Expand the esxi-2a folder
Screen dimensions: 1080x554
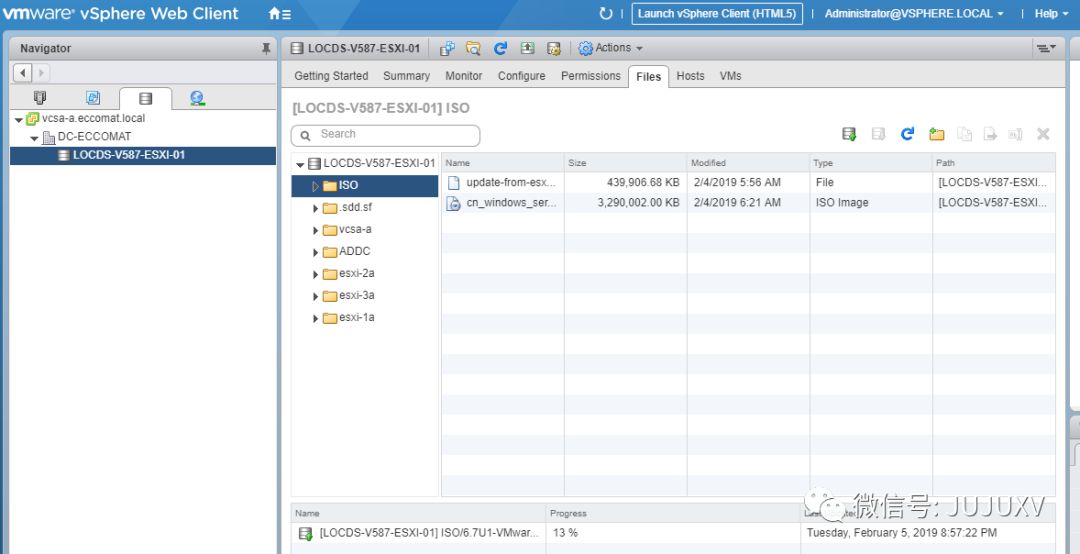[315, 274]
